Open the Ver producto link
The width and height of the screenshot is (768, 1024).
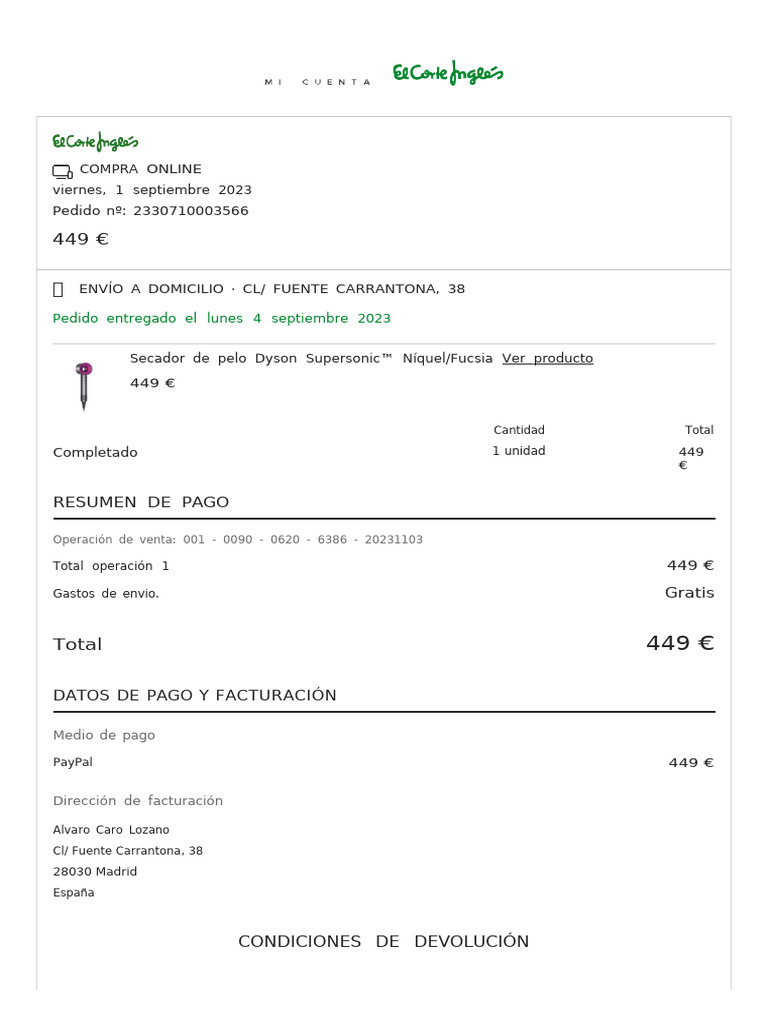point(547,358)
